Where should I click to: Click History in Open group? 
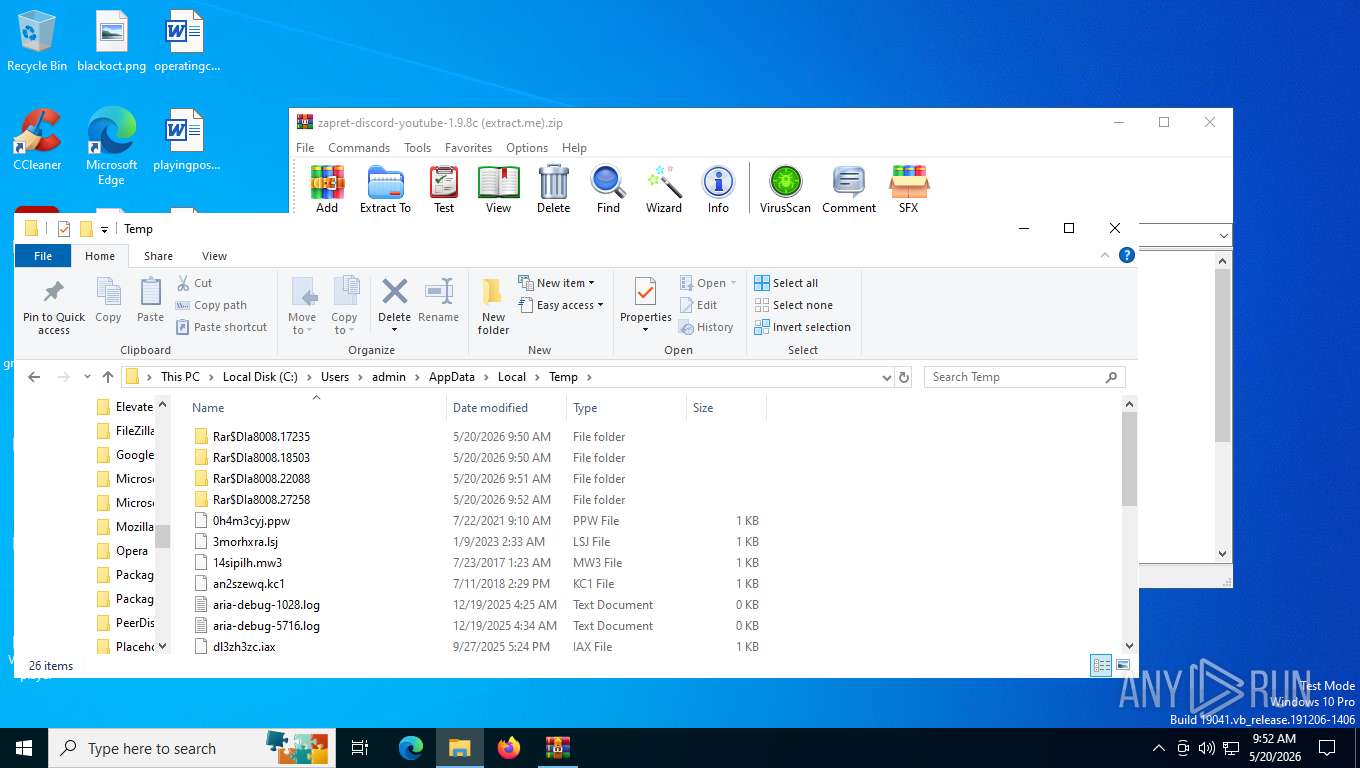(706, 327)
